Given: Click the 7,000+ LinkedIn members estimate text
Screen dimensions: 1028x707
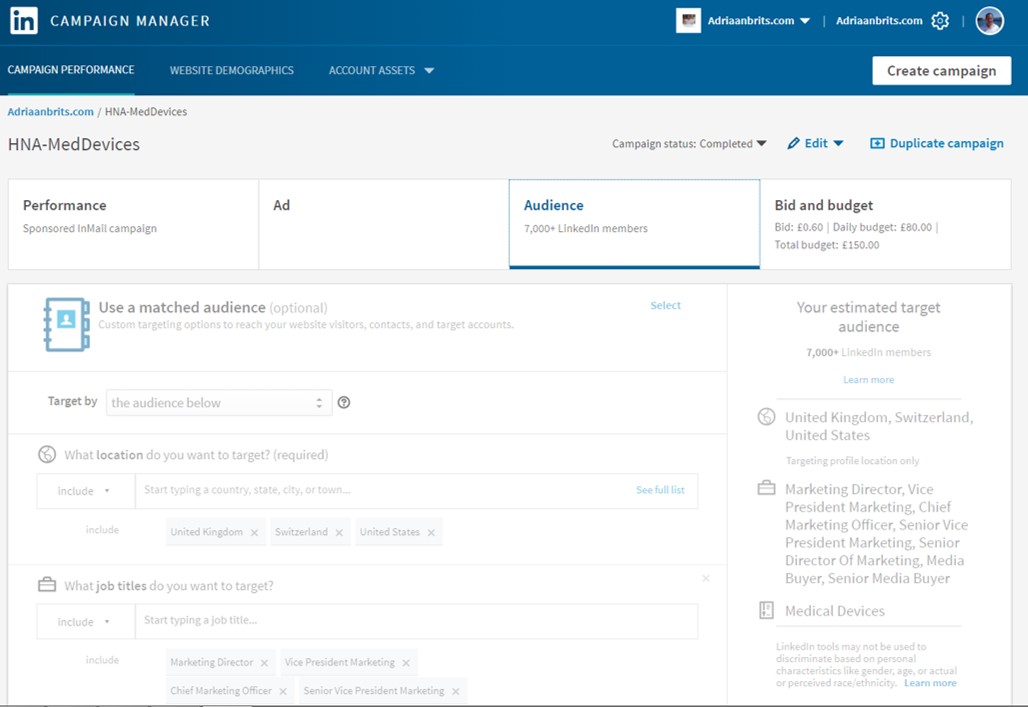Looking at the screenshot, I should tap(868, 352).
